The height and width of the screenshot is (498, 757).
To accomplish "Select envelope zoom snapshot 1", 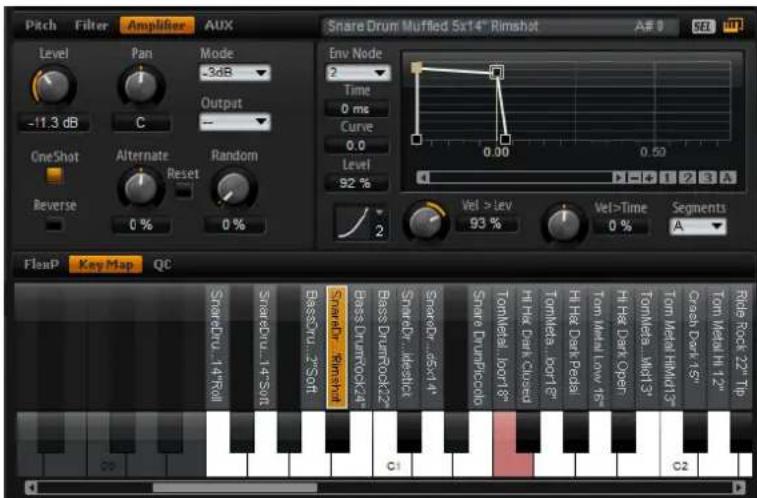I will tap(668, 178).
